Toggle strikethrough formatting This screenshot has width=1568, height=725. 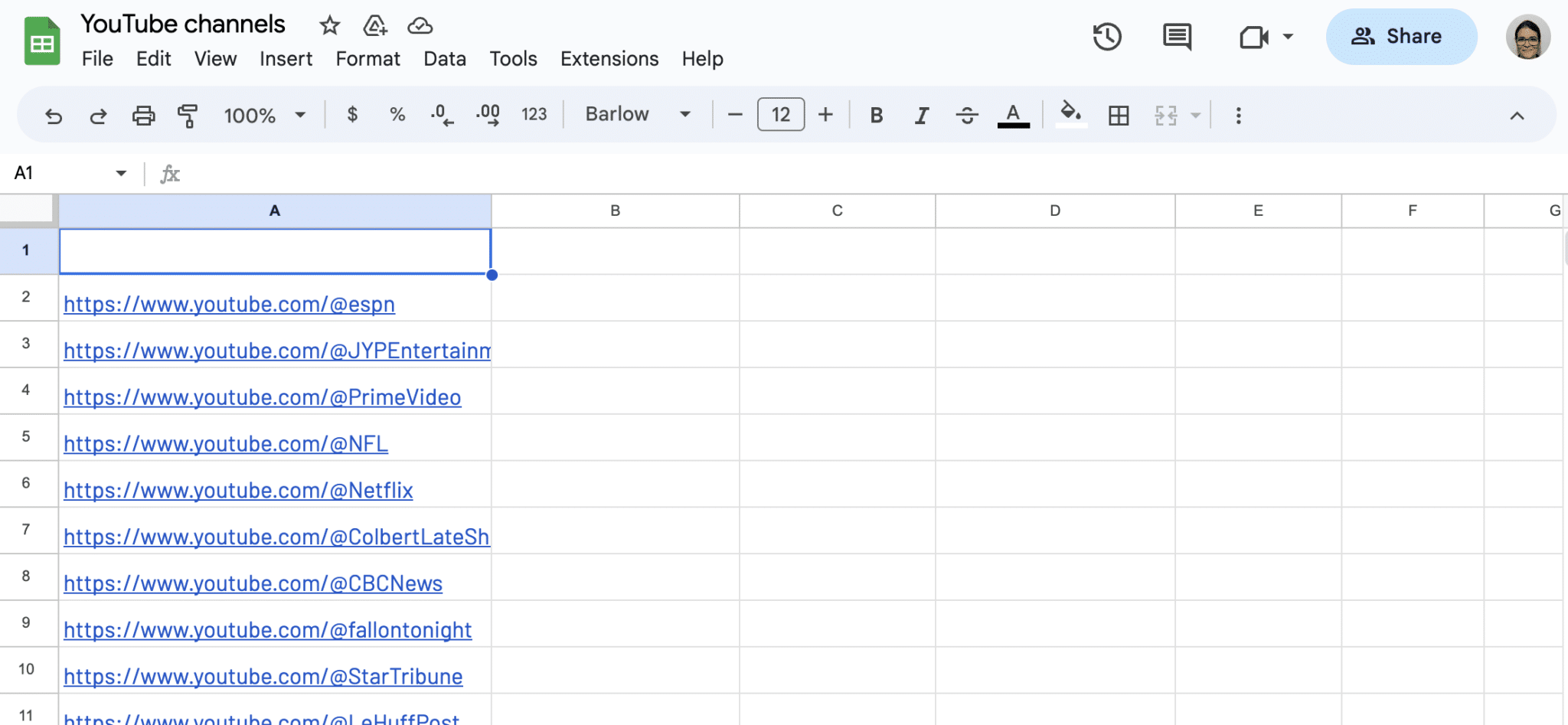(967, 116)
